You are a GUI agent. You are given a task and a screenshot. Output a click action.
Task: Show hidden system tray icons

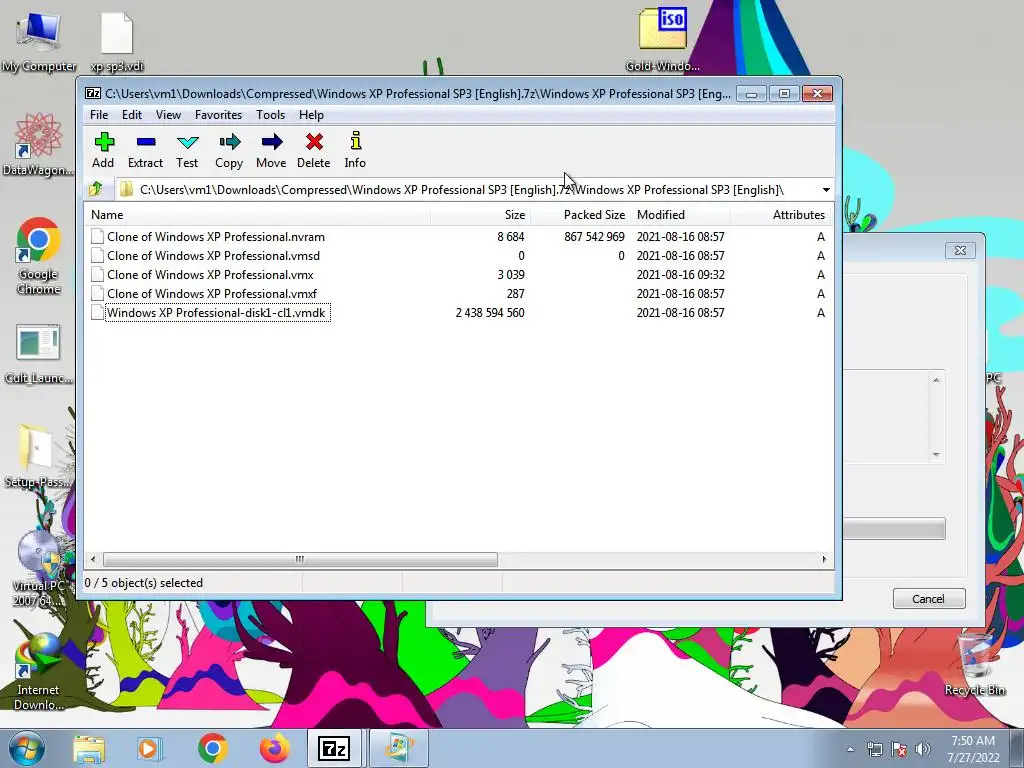tap(850, 749)
